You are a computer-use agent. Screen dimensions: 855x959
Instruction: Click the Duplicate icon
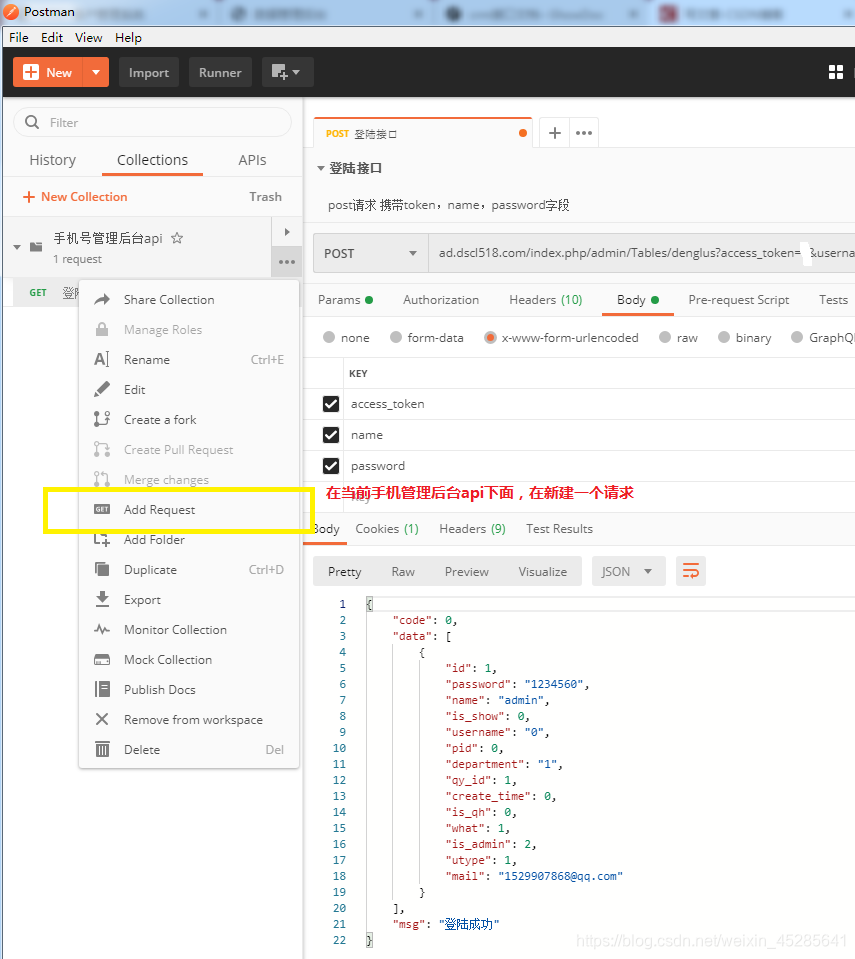[102, 569]
